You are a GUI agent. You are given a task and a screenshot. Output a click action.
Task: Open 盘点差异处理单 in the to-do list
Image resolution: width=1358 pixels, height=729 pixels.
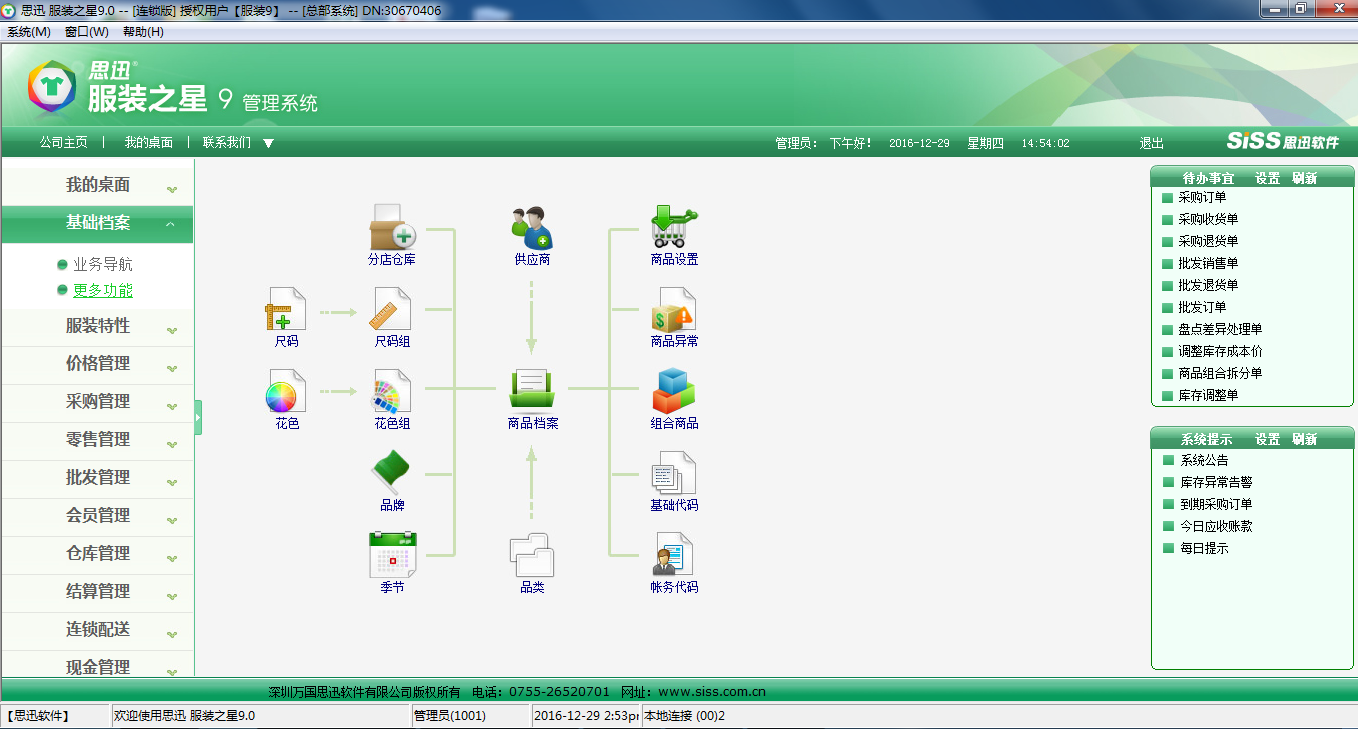point(1220,330)
